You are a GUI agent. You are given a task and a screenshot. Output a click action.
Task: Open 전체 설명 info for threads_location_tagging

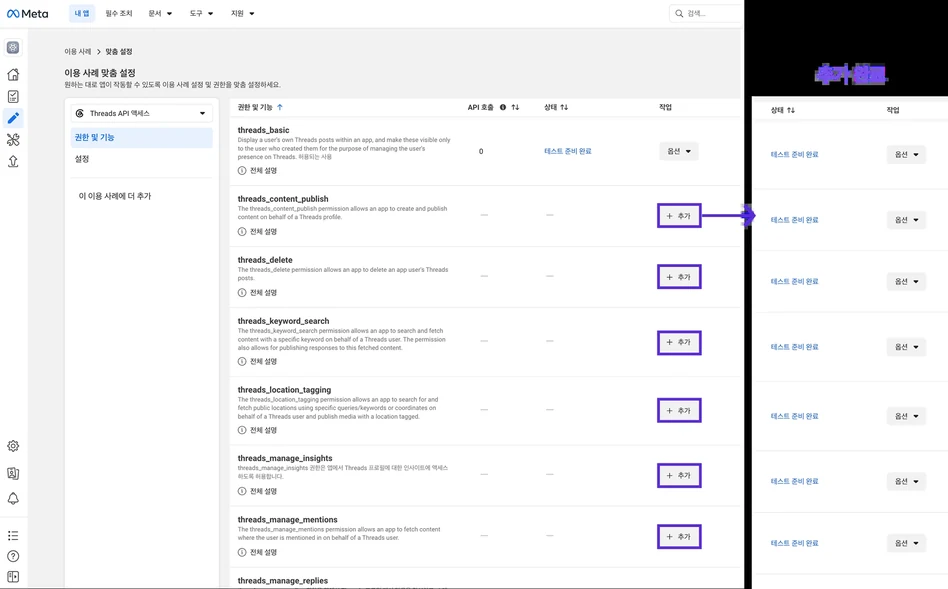pos(258,431)
